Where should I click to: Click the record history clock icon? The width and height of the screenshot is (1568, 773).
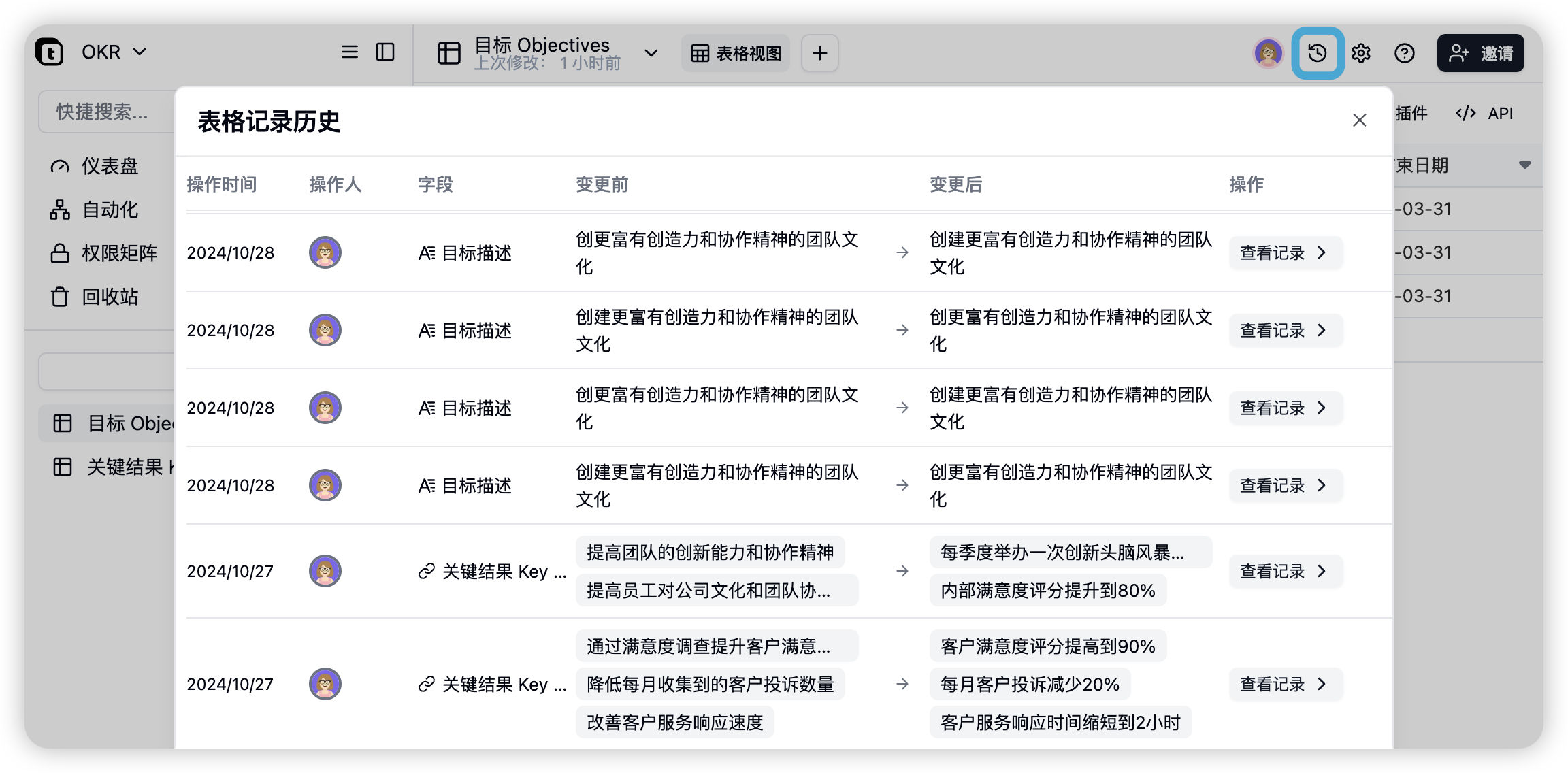(x=1317, y=53)
